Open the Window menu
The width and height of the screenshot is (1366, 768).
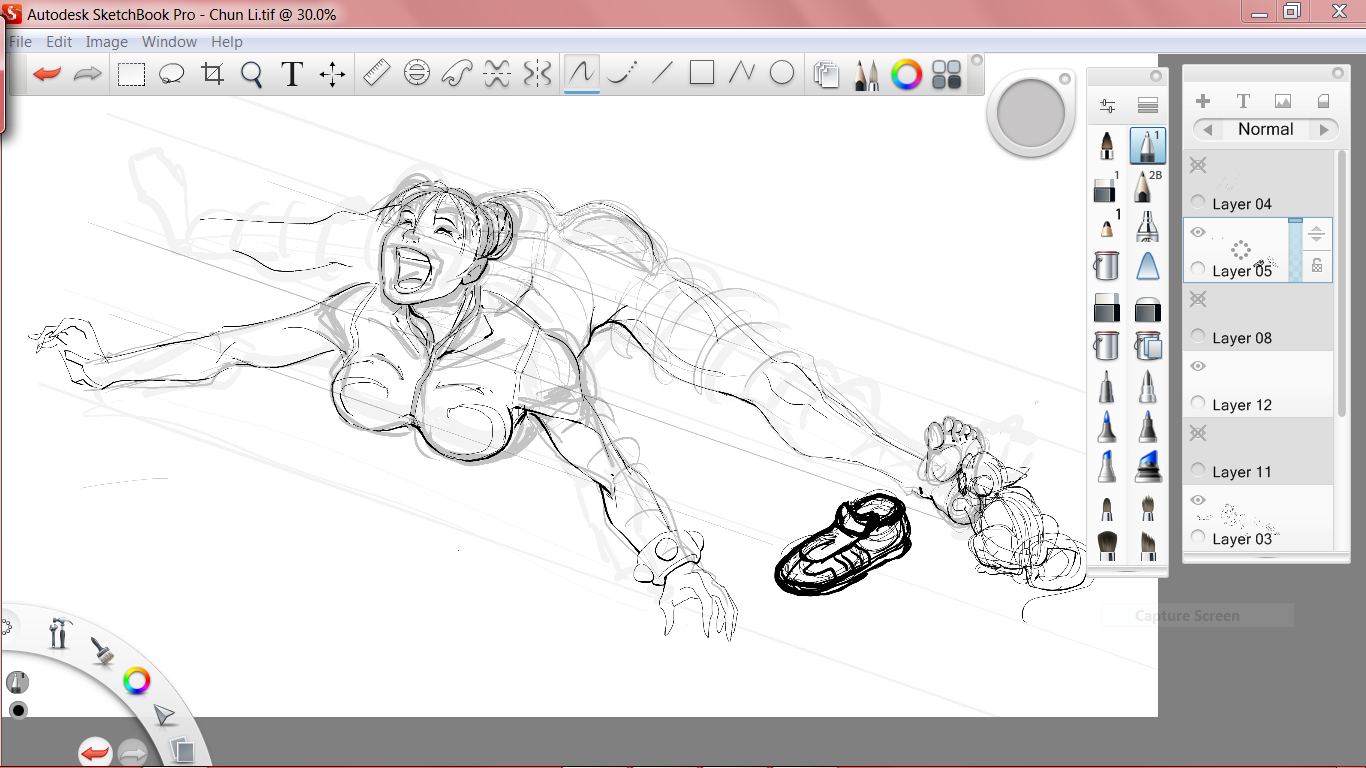click(169, 42)
